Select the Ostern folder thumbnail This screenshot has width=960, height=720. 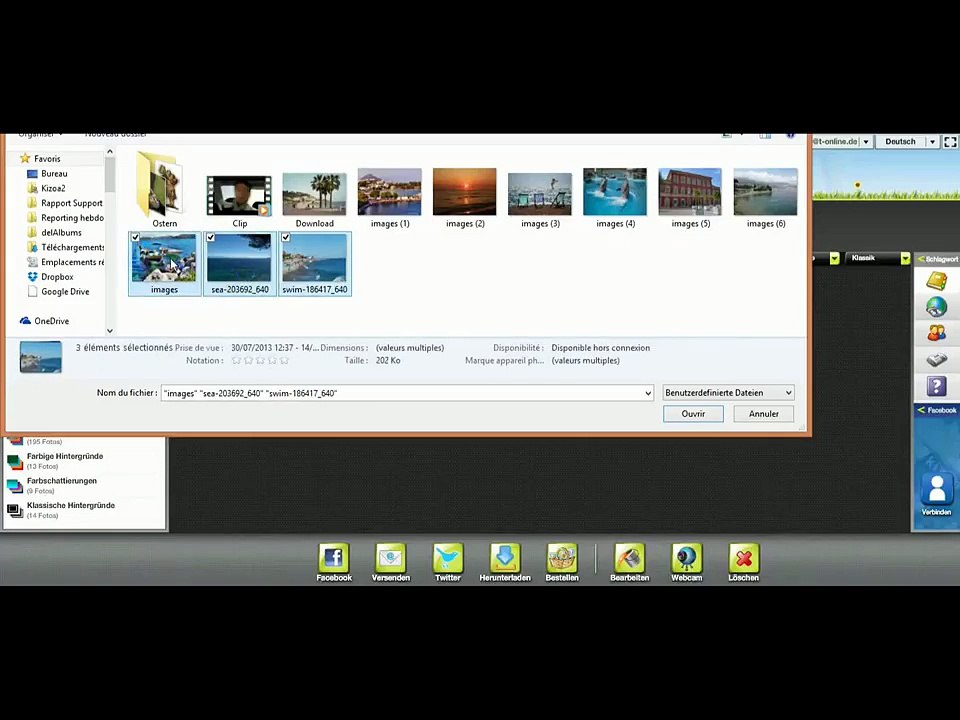pyautogui.click(x=164, y=190)
